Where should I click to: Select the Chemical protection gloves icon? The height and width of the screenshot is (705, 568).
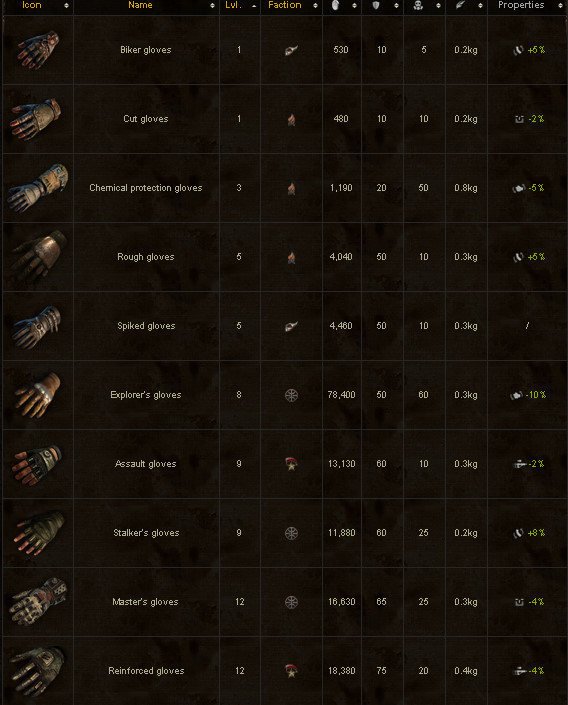click(38, 188)
